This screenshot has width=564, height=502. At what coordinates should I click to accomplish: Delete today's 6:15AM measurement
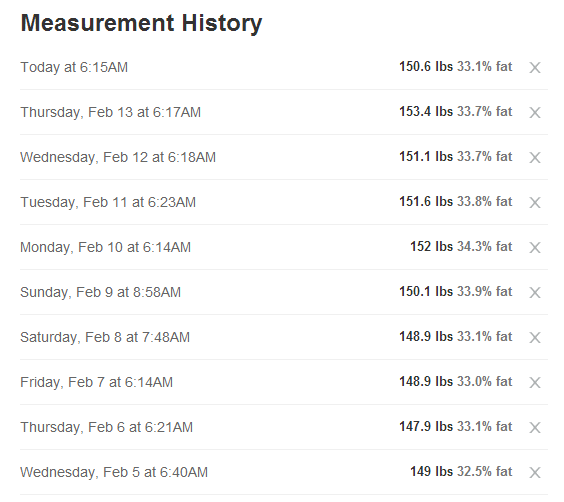(535, 67)
